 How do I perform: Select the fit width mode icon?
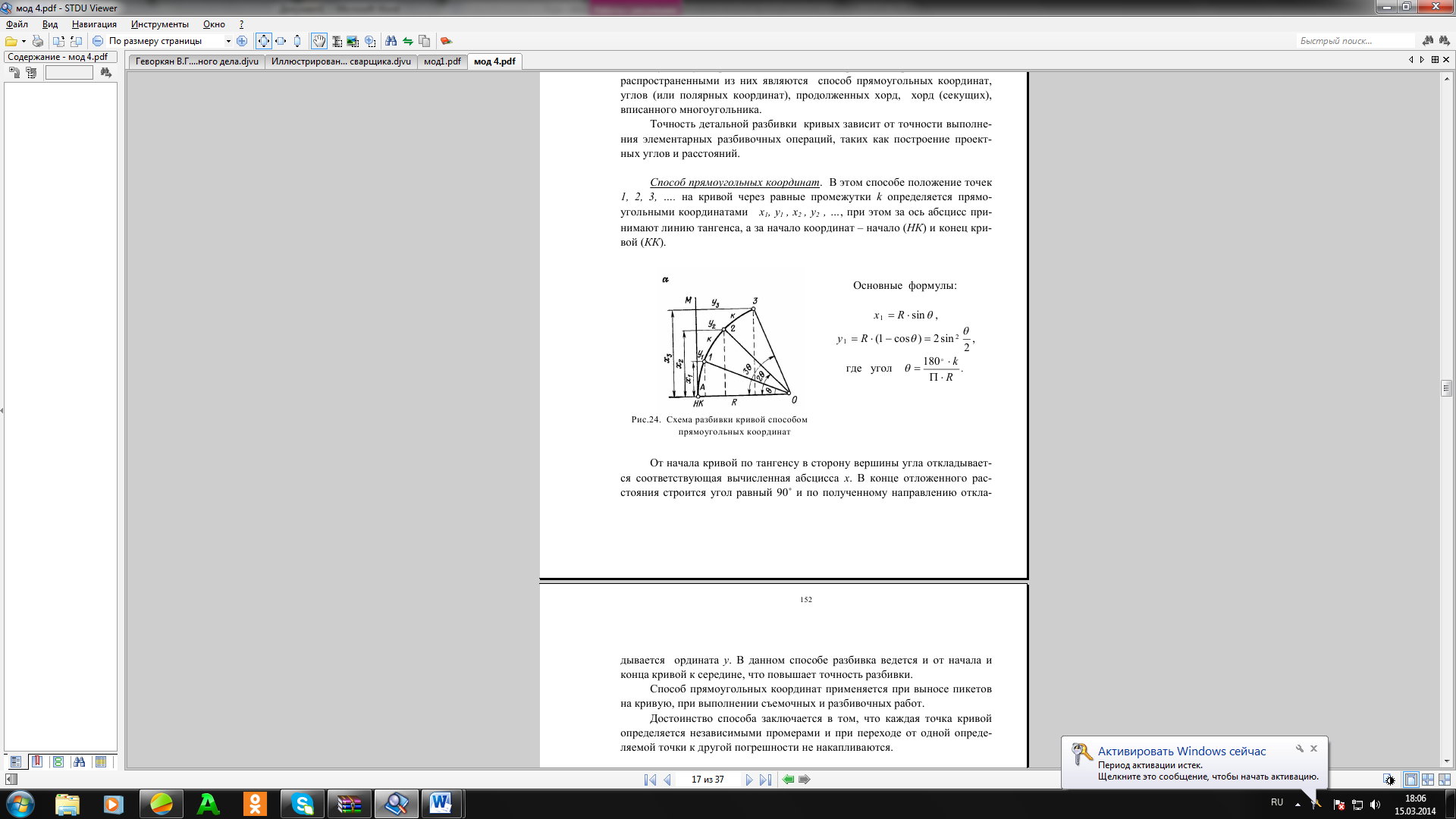coord(281,41)
